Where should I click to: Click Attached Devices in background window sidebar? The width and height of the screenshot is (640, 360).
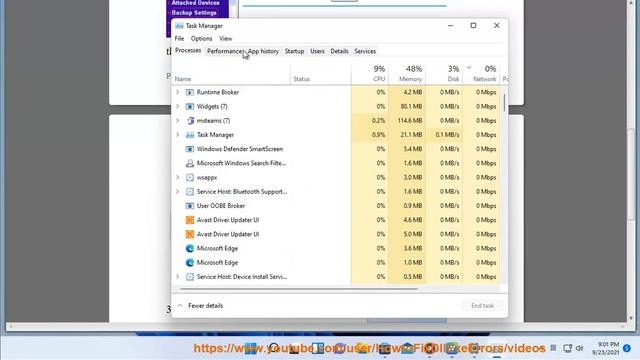[196, 3]
